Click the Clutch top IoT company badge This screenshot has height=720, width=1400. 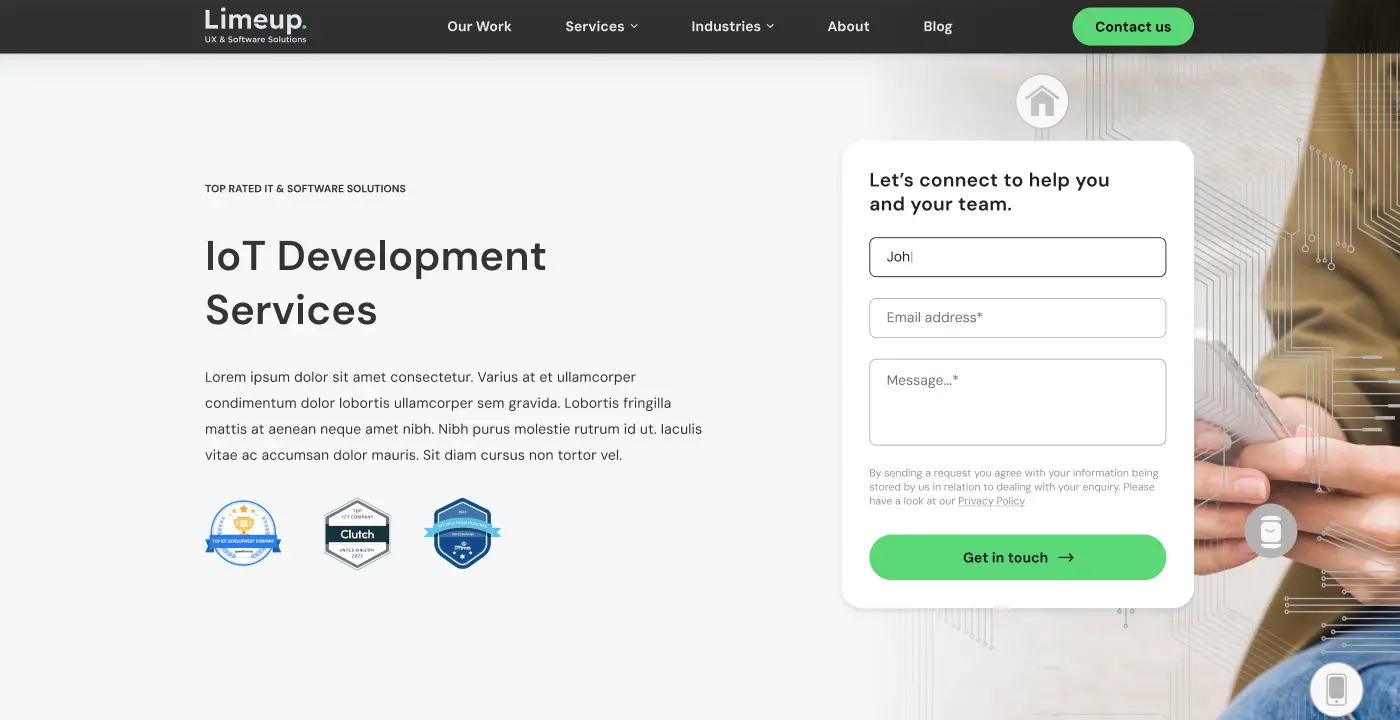[357, 534]
